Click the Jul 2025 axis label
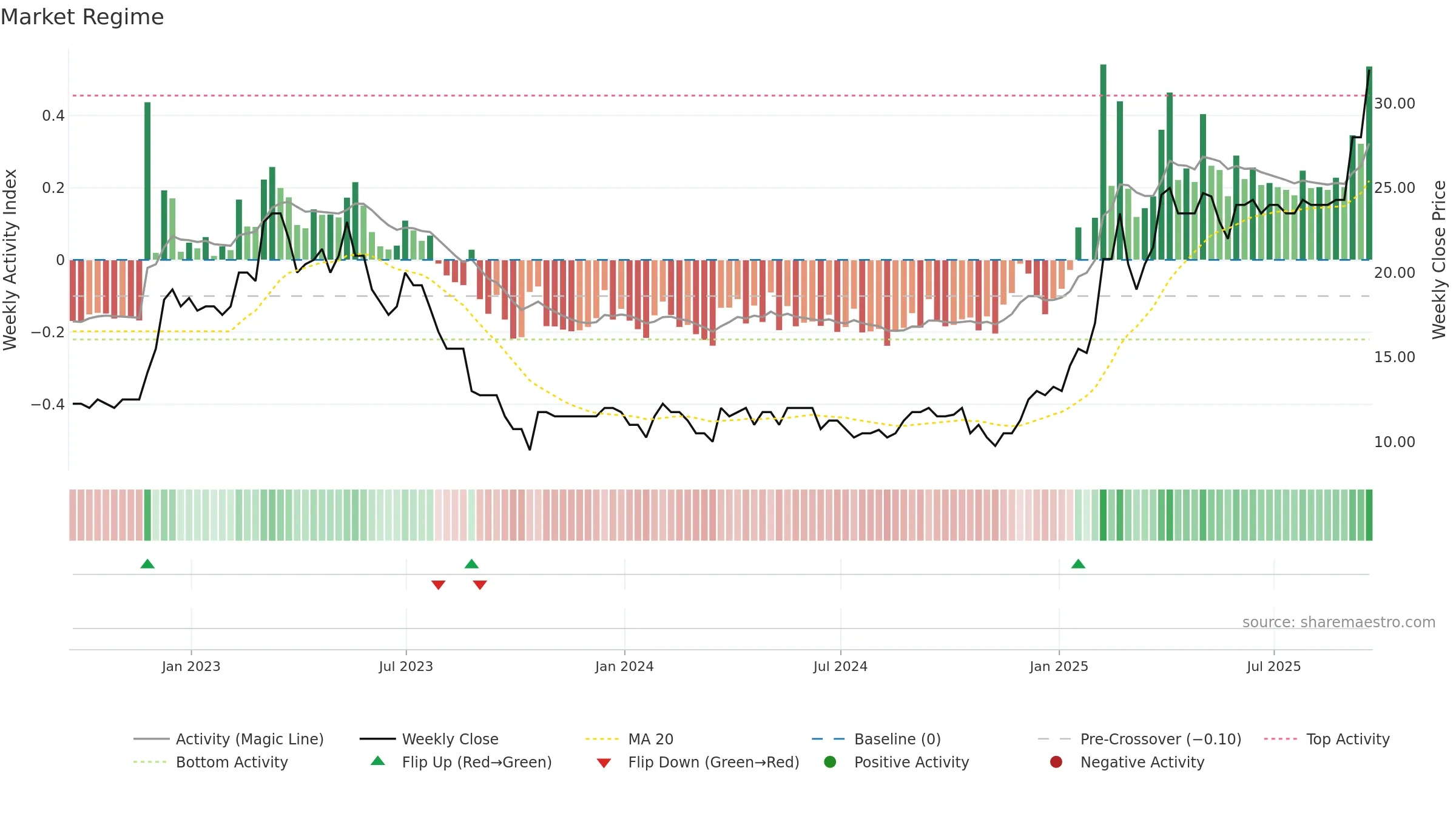The height and width of the screenshot is (819, 1456). click(x=1274, y=666)
